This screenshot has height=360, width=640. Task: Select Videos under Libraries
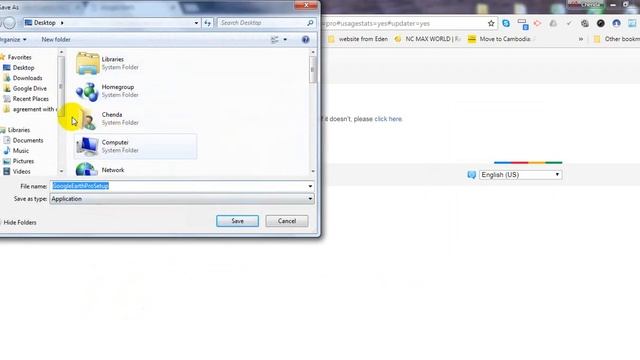click(x=17, y=172)
